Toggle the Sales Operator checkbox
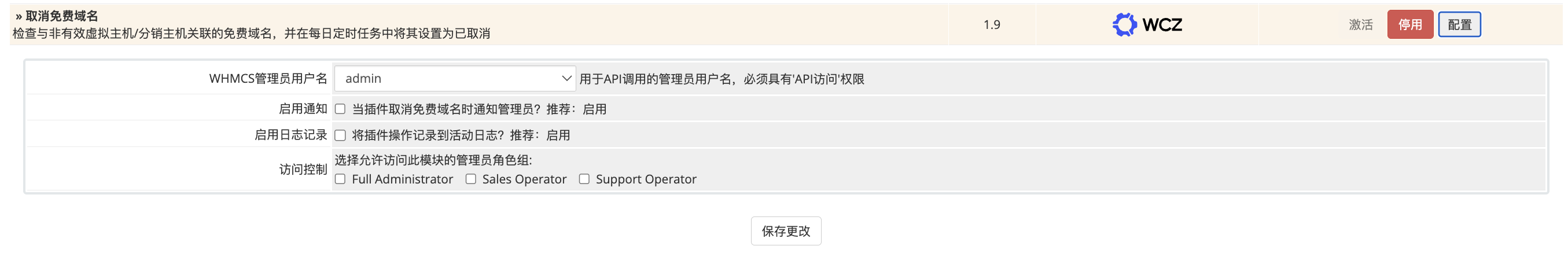Screen dimensions: 1568x257 (x=470, y=179)
